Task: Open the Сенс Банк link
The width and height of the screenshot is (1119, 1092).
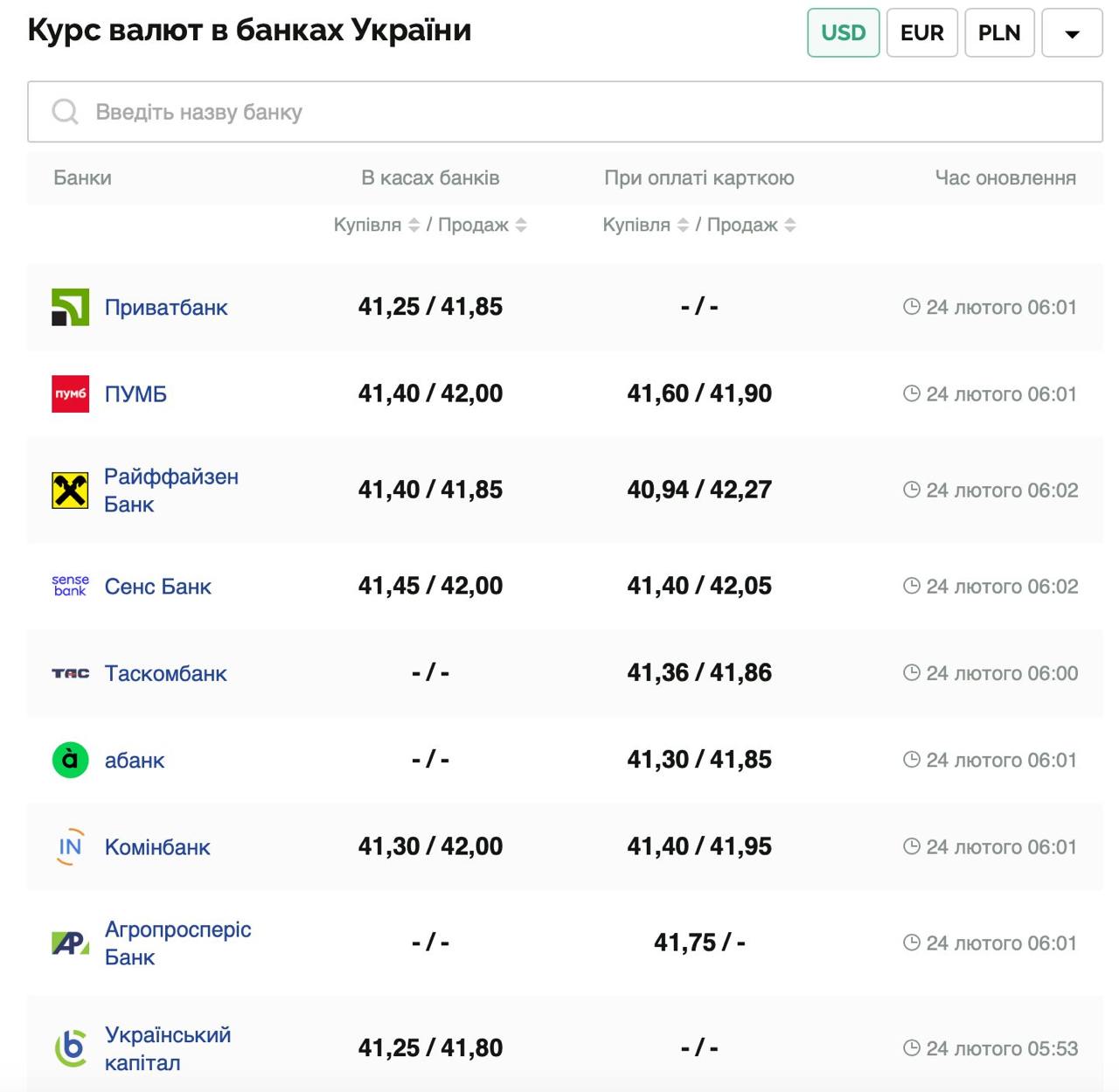Action: (158, 587)
